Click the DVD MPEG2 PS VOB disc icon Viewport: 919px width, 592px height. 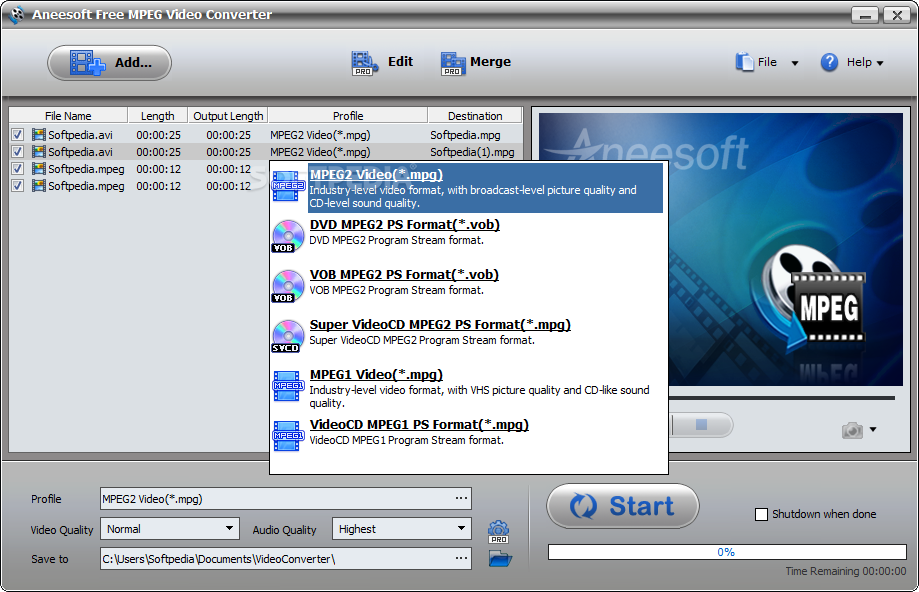pyautogui.click(x=288, y=236)
